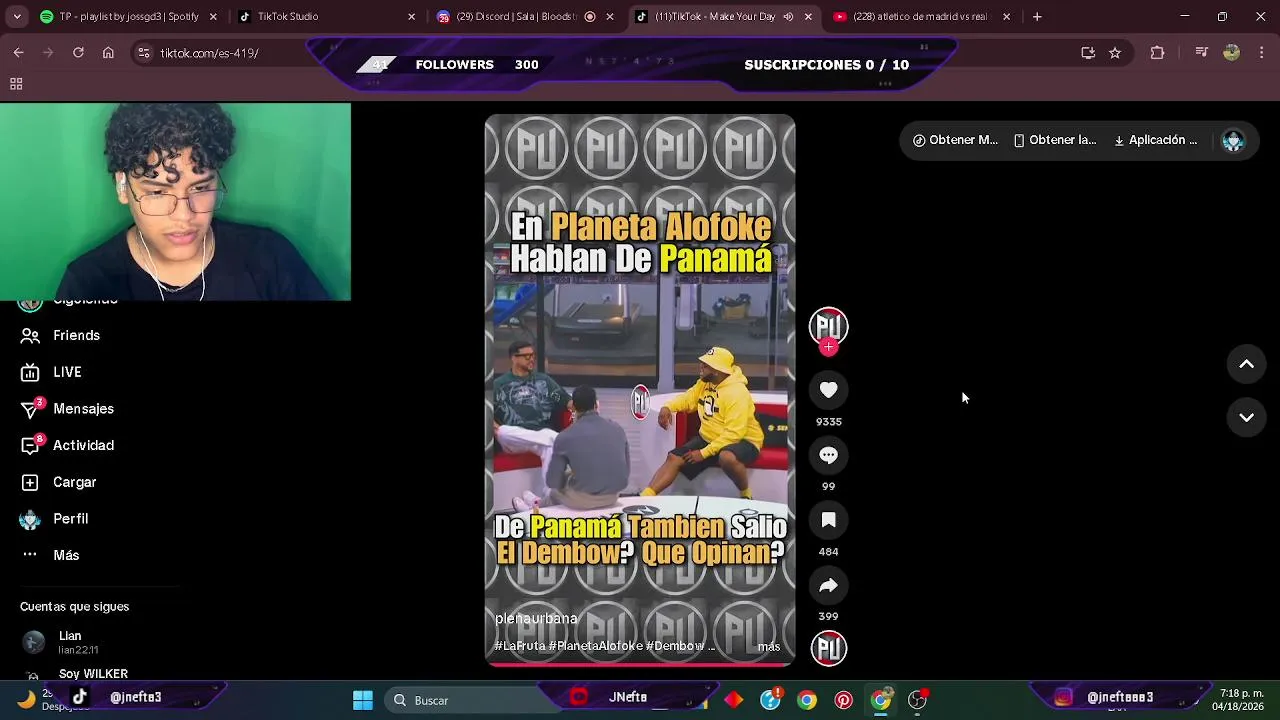Open the apps grid in bookmarks bar
Screen dimensions: 1280x720
tap(16, 84)
